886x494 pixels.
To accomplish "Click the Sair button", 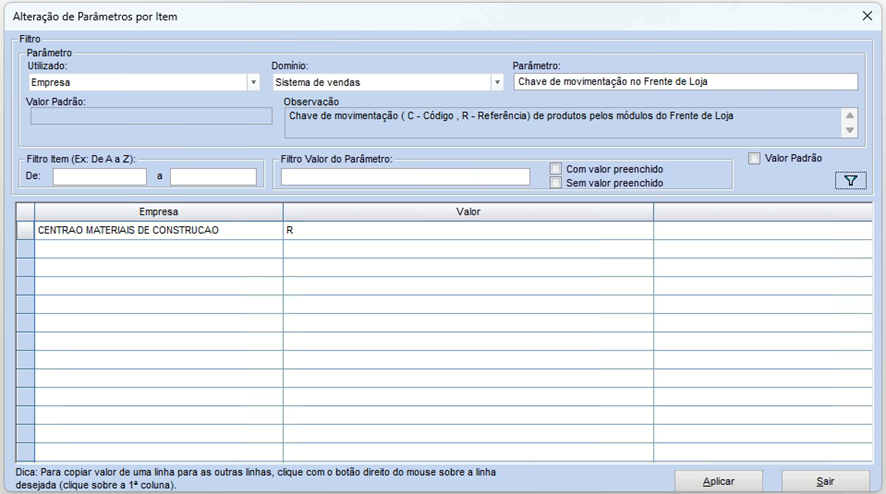I will (825, 481).
